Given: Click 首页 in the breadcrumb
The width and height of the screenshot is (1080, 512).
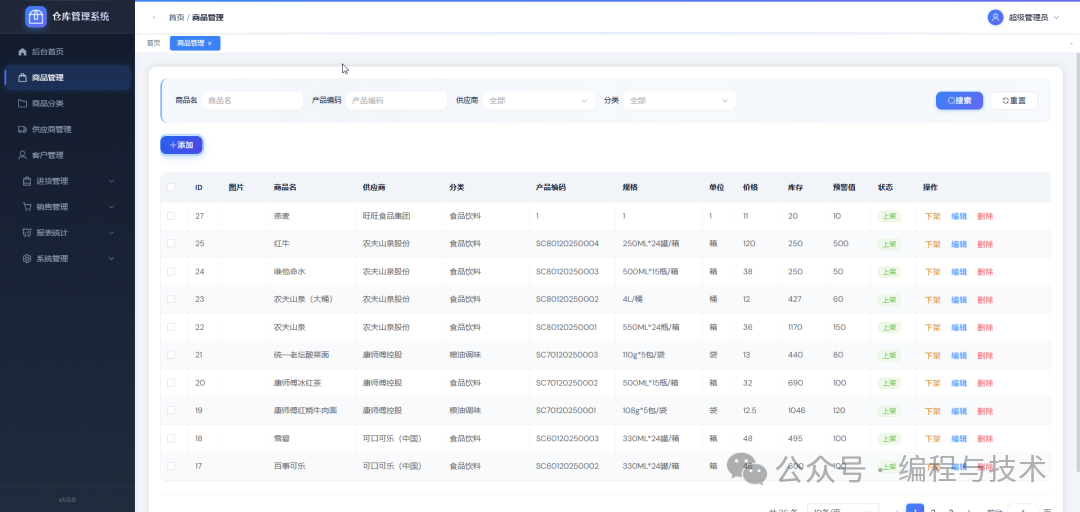Looking at the screenshot, I should click(x=176, y=18).
